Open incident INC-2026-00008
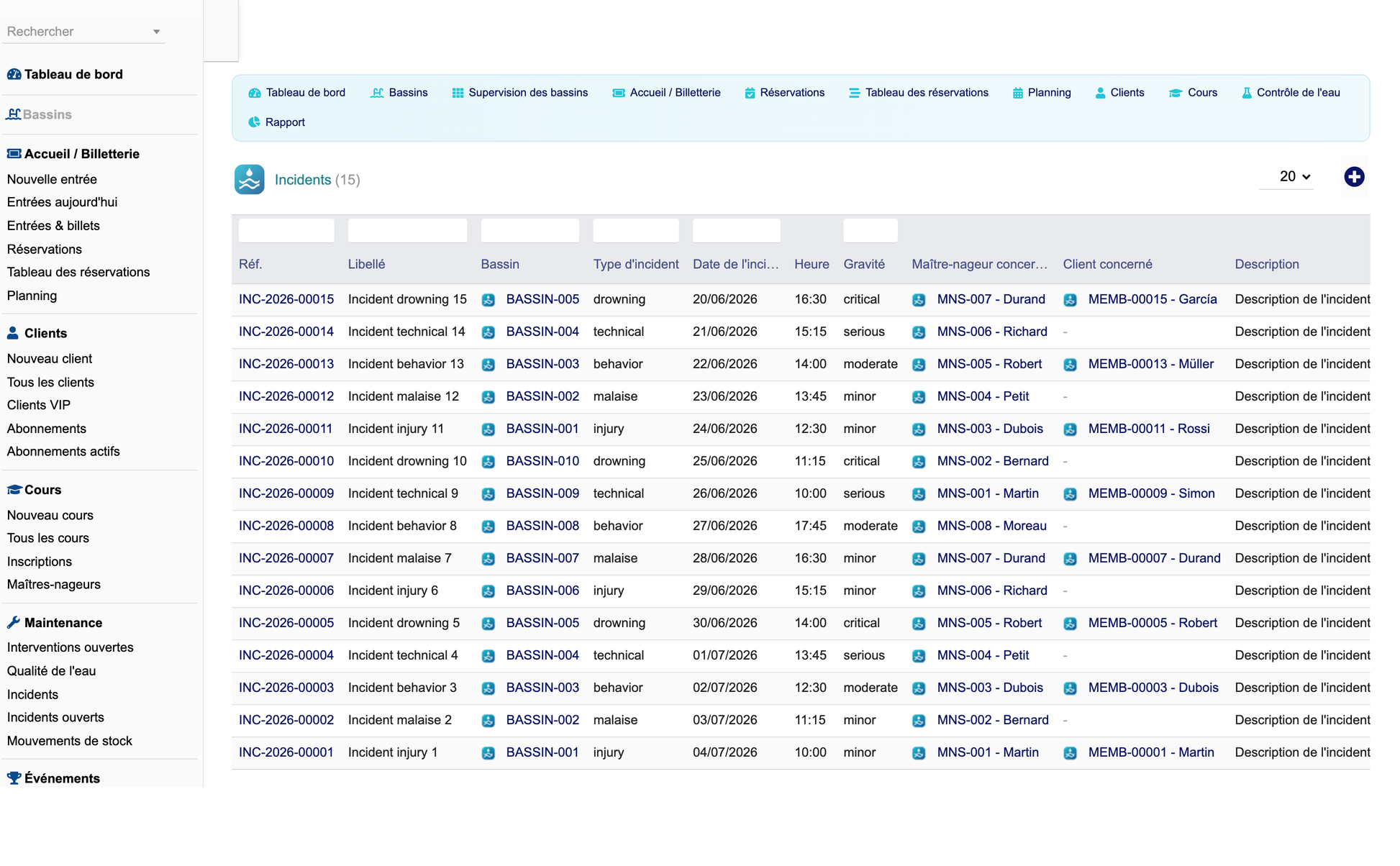1400x866 pixels. click(286, 526)
